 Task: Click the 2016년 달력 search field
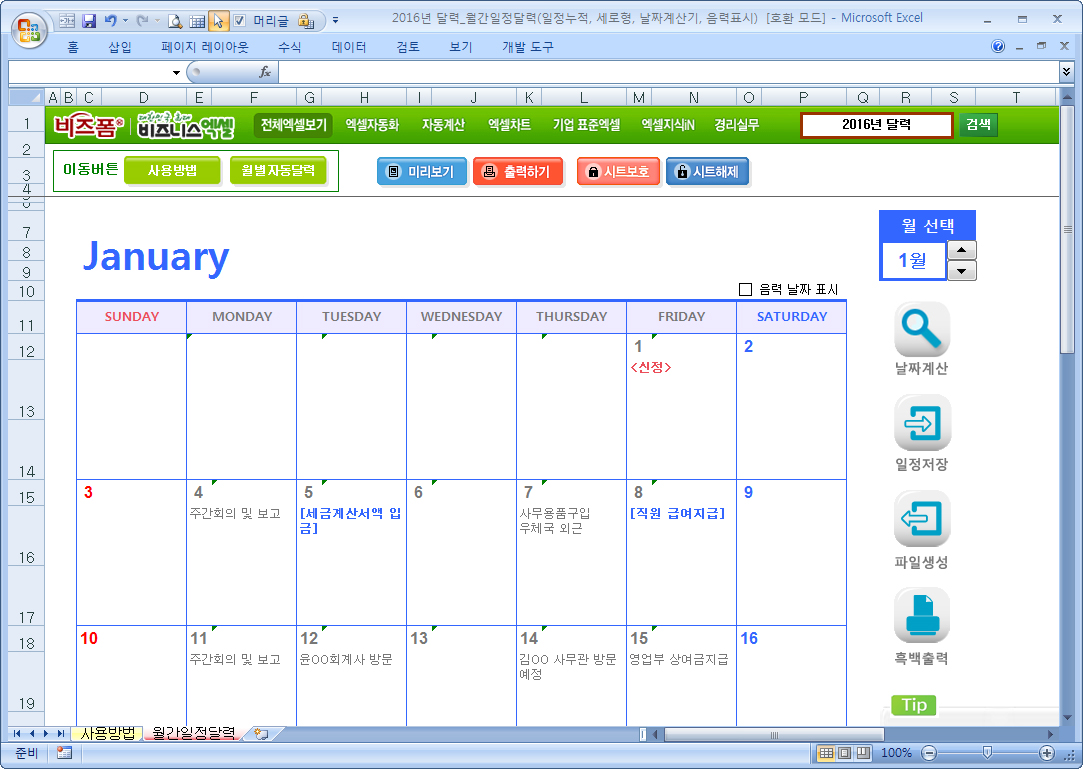click(876, 125)
